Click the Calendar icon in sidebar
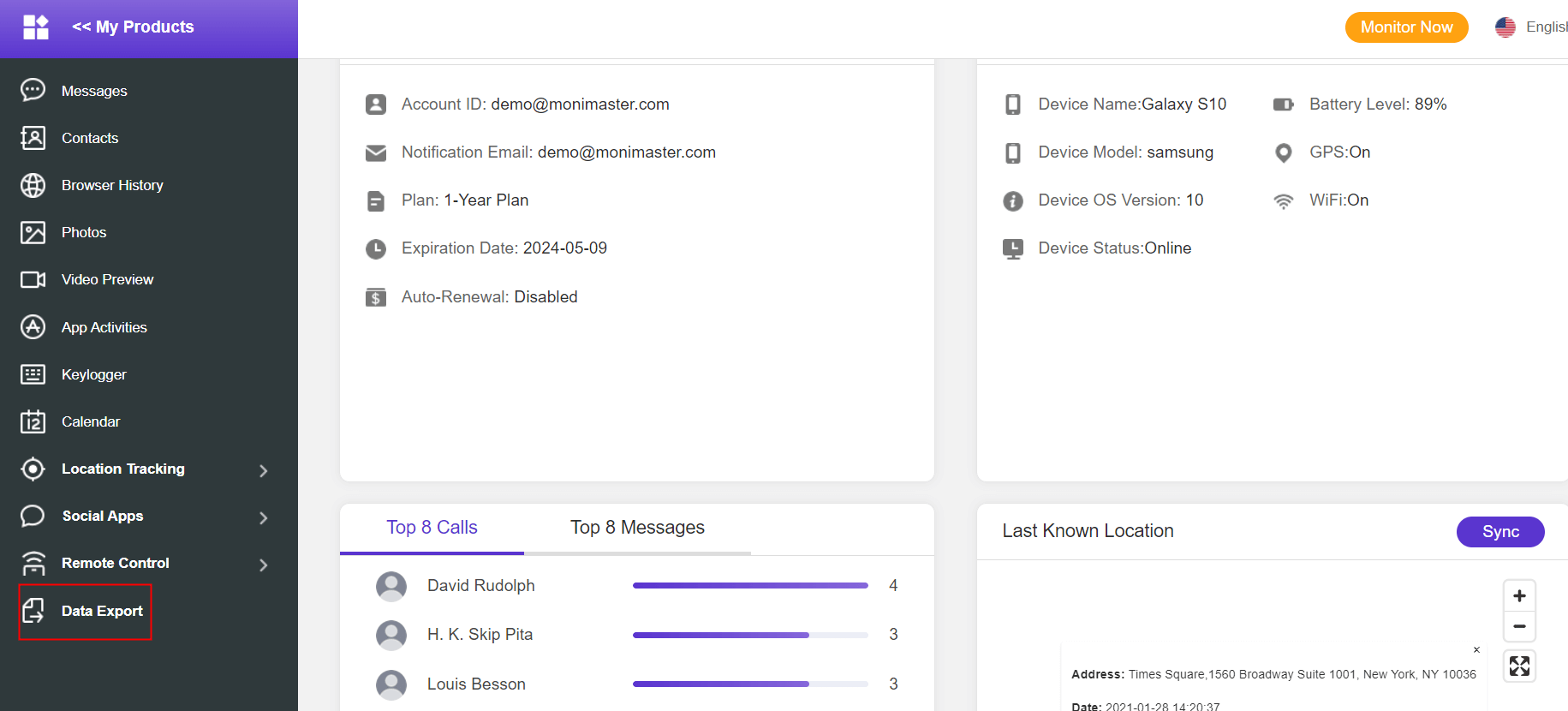Image resolution: width=1568 pixels, height=711 pixels. click(33, 421)
